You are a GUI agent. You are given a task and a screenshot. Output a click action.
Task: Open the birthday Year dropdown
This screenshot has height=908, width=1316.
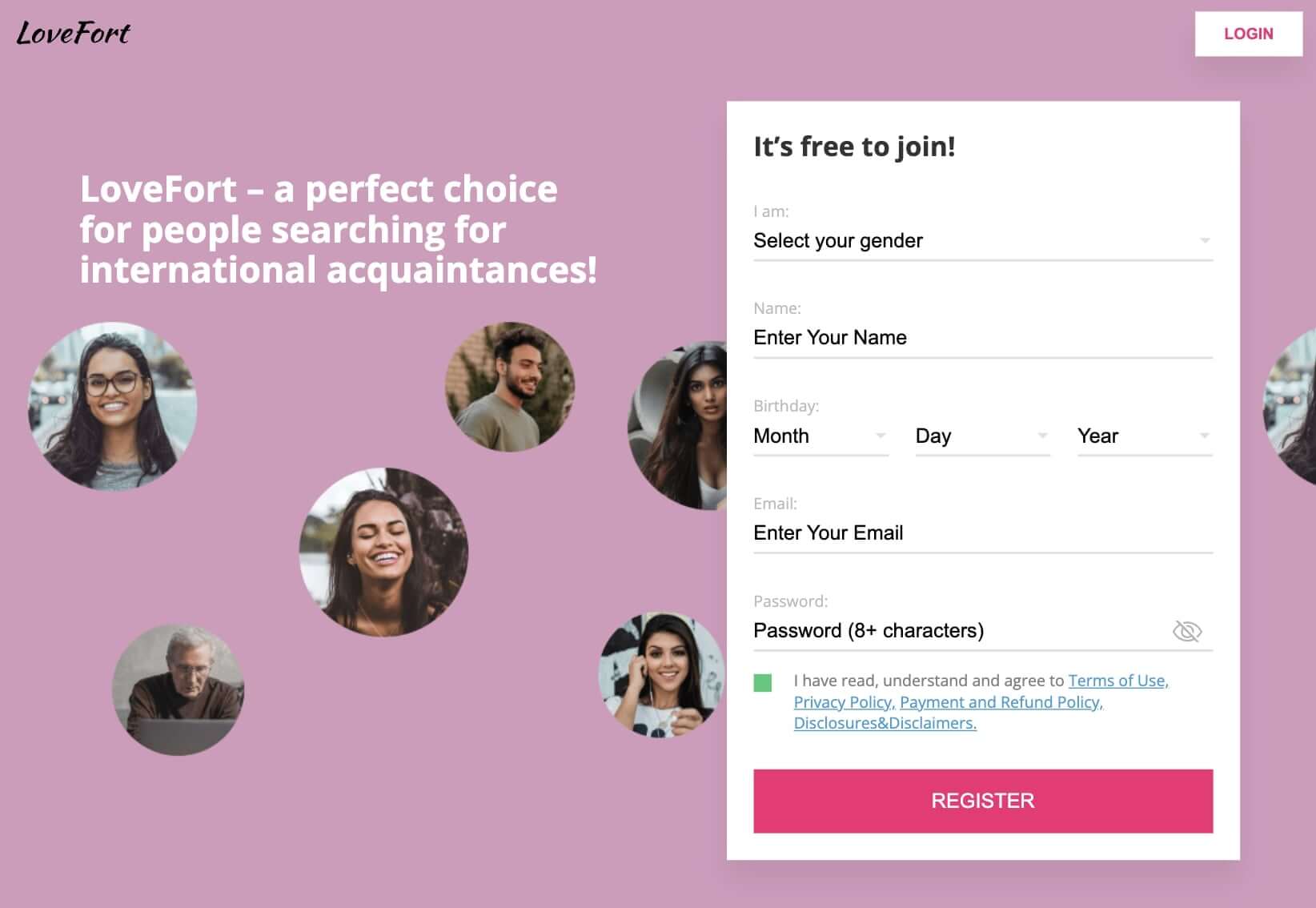pos(1144,436)
